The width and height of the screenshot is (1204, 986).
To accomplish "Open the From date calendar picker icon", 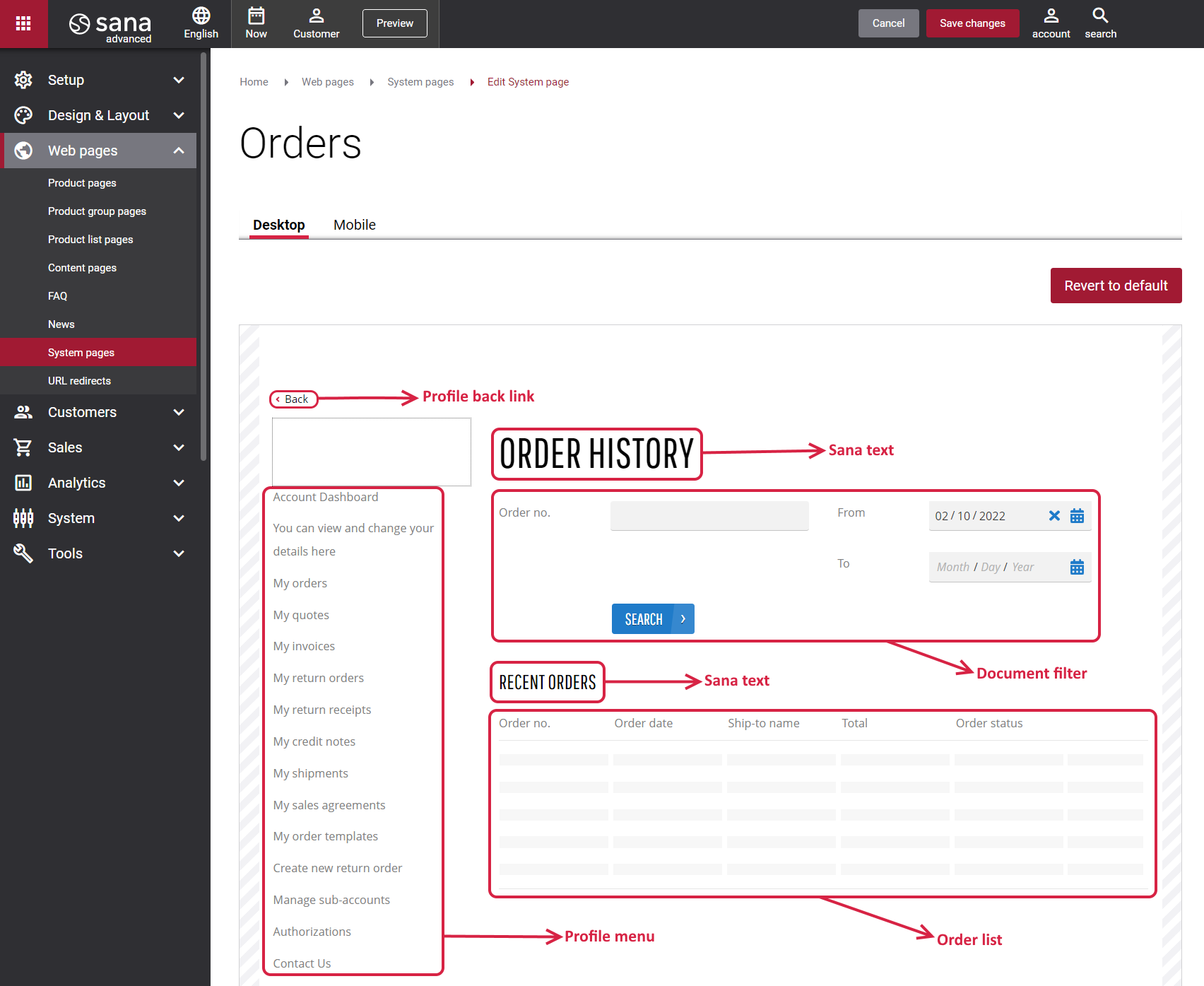I will pos(1077,516).
